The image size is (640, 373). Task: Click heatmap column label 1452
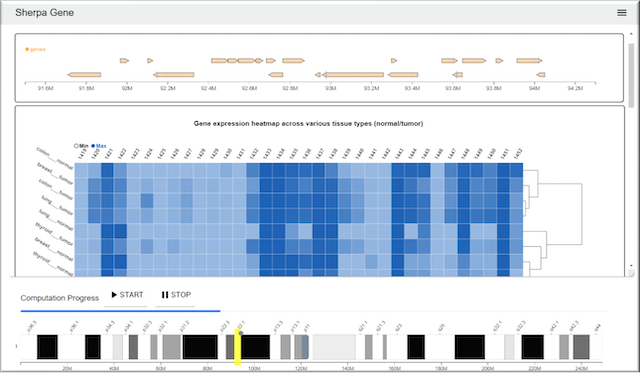518,153
